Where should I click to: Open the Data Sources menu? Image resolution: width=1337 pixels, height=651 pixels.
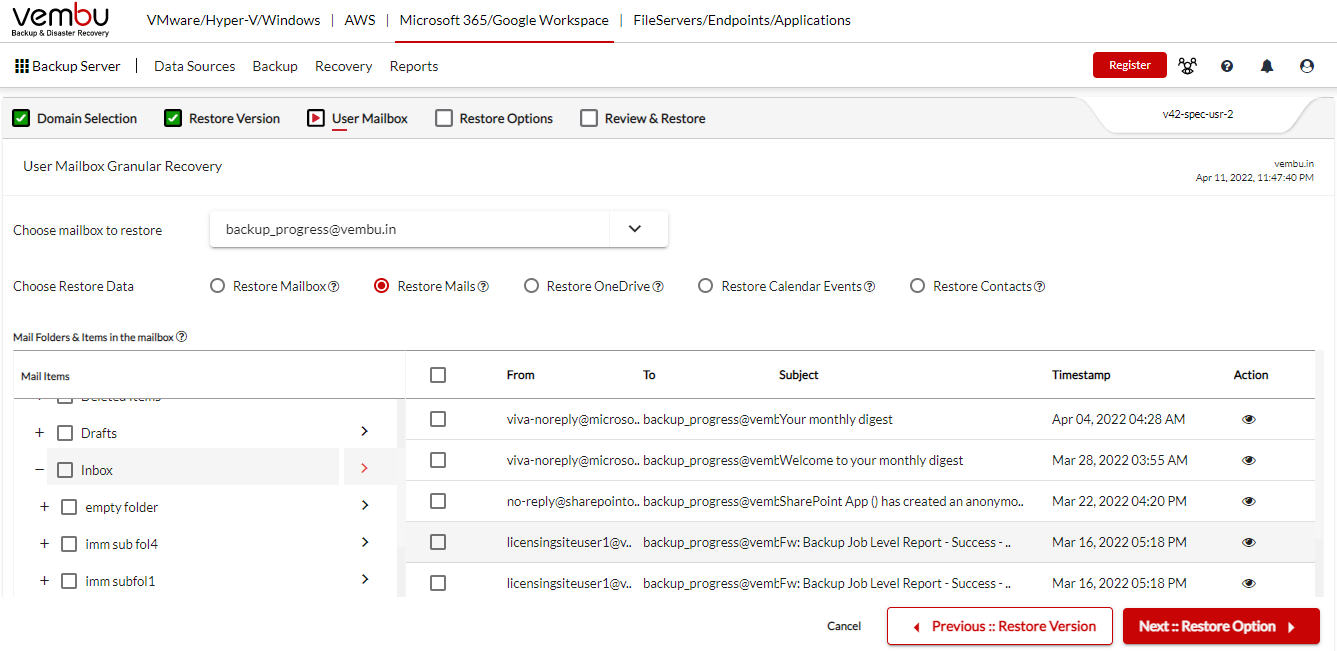(x=195, y=66)
